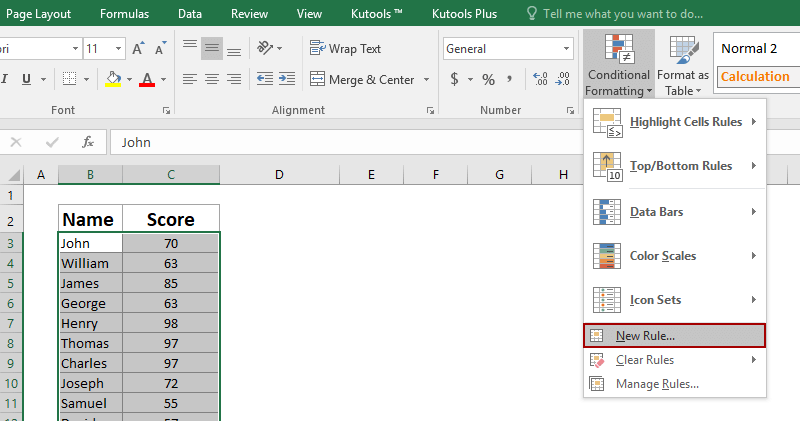This screenshot has height=421, width=800.
Task: Click the Percent Style icon
Action: pos(488,79)
